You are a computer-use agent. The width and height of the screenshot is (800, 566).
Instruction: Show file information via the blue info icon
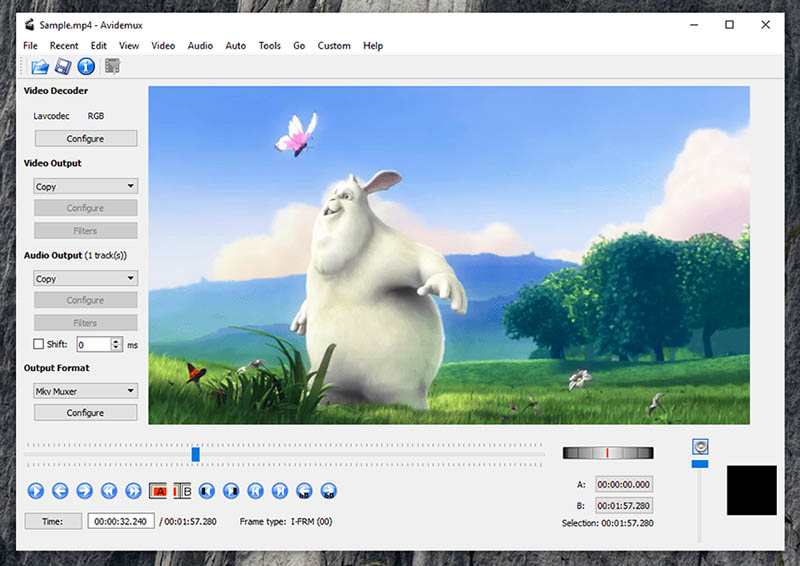pyautogui.click(x=86, y=67)
